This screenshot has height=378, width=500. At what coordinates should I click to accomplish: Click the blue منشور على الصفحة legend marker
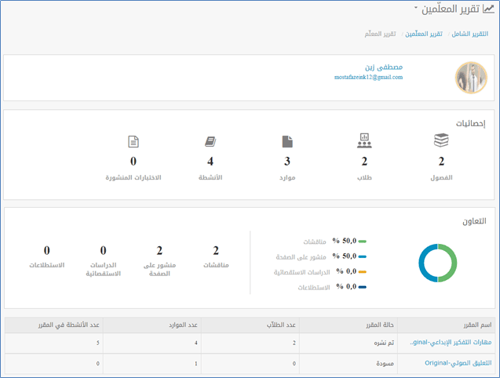(x=362, y=257)
